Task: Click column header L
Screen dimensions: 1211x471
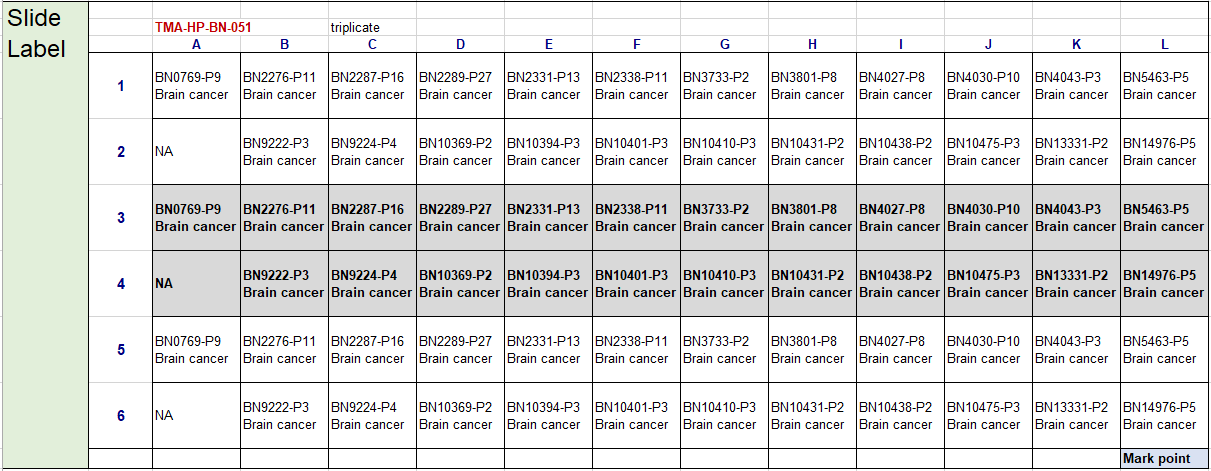Action: click(1164, 44)
